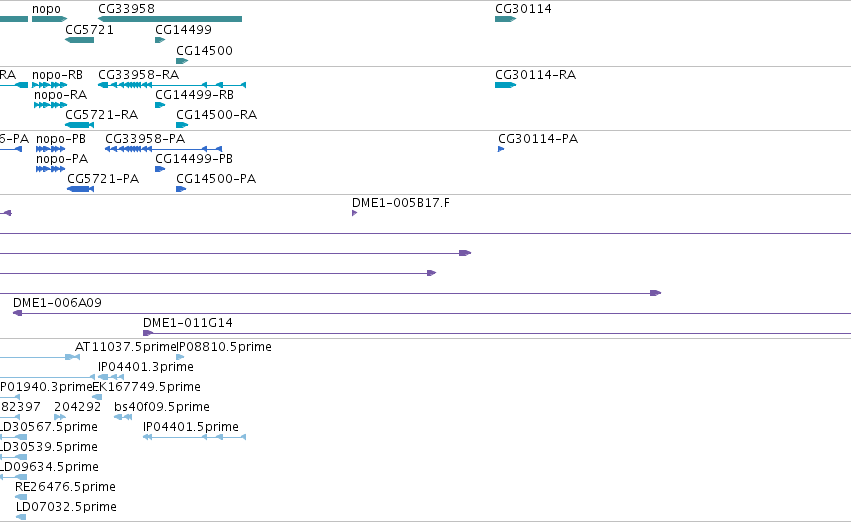Image resolution: width=851 pixels, height=522 pixels.
Task: Click the DME1-006A09 clone label
Action: 57,302
